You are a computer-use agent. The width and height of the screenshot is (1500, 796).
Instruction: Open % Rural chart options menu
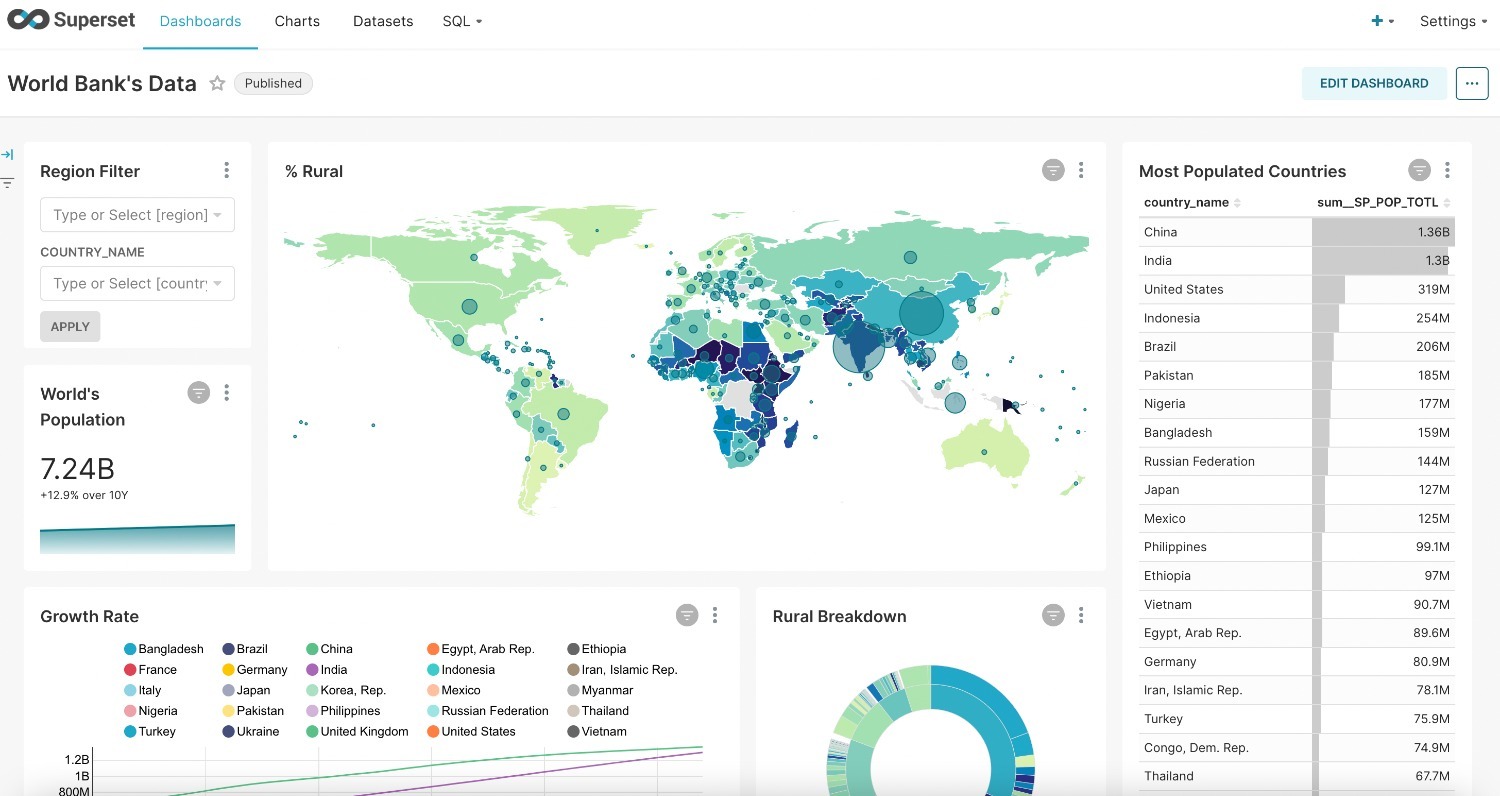pos(1081,170)
